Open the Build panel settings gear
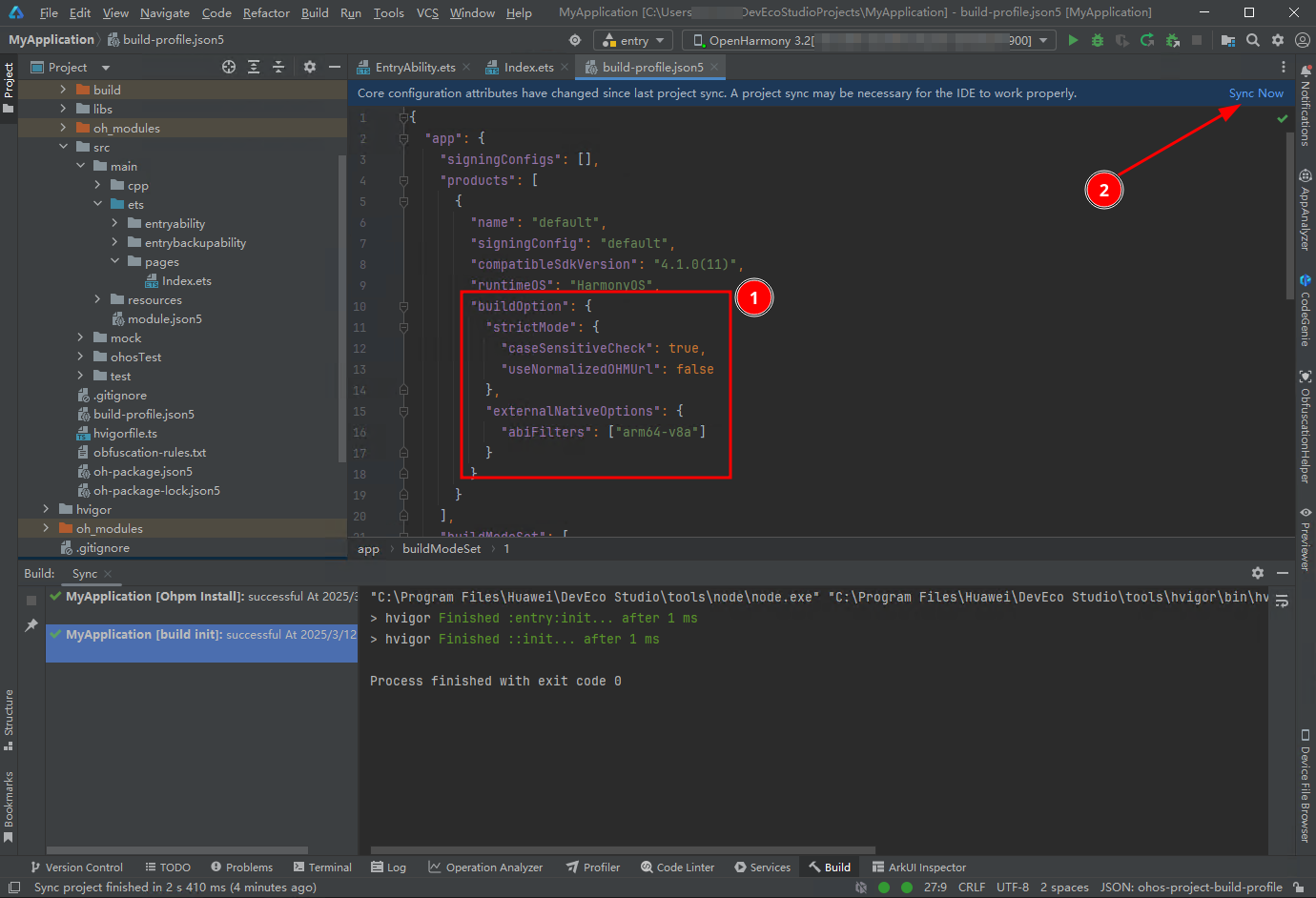This screenshot has width=1316, height=898. click(x=1257, y=573)
